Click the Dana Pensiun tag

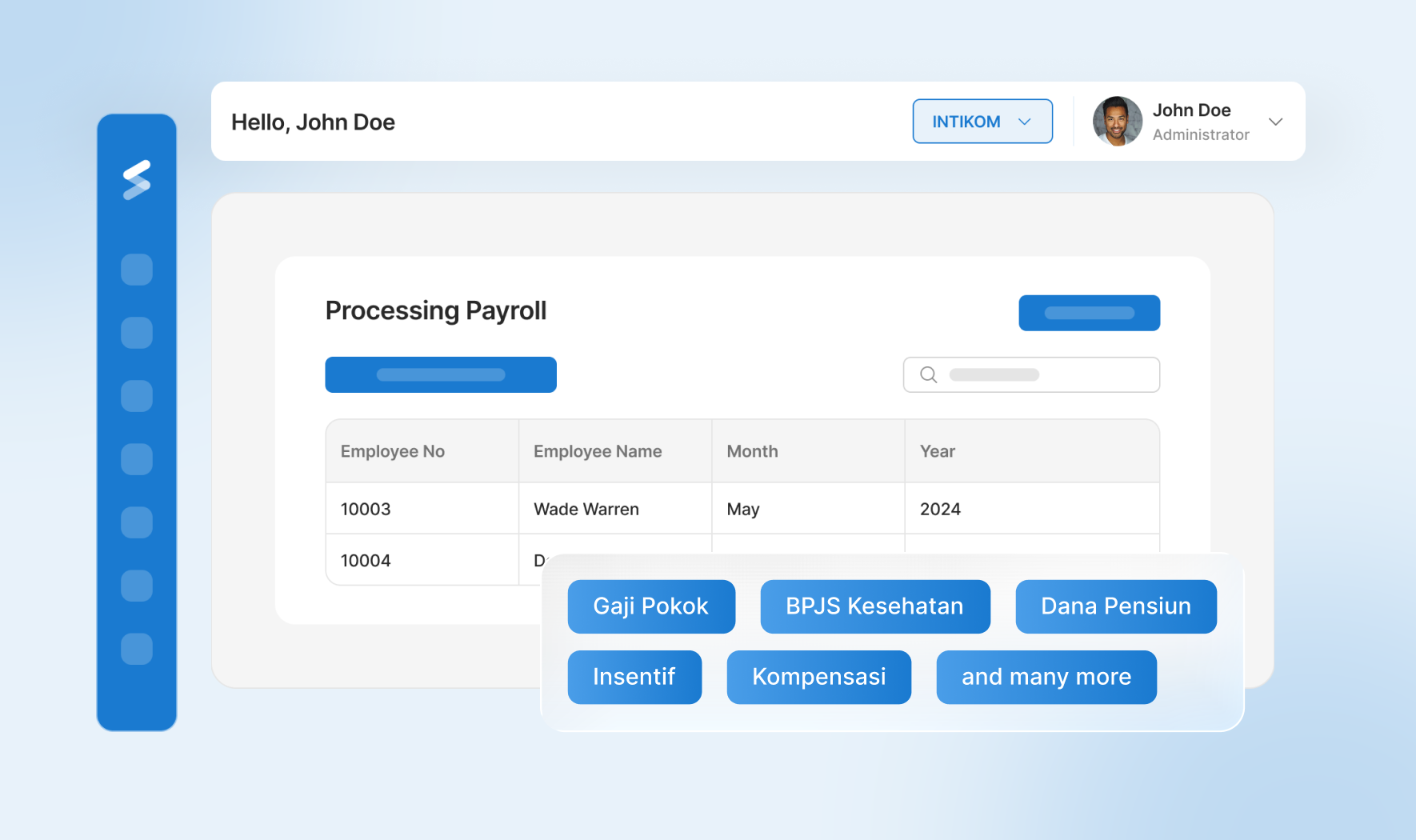tap(1115, 606)
